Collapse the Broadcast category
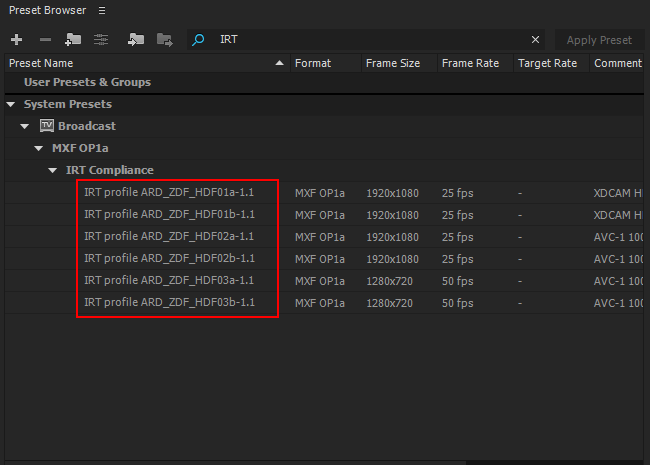 (x=25, y=126)
